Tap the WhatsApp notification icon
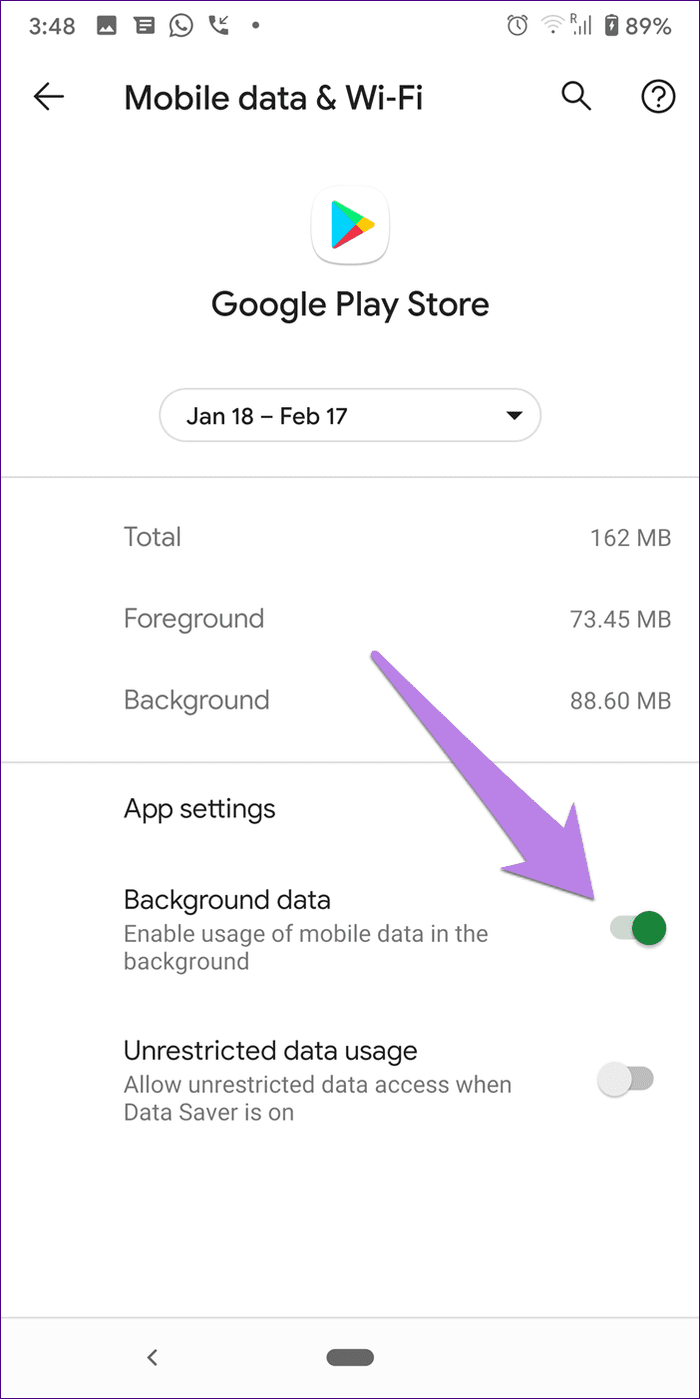The image size is (700, 1399). coord(181,26)
